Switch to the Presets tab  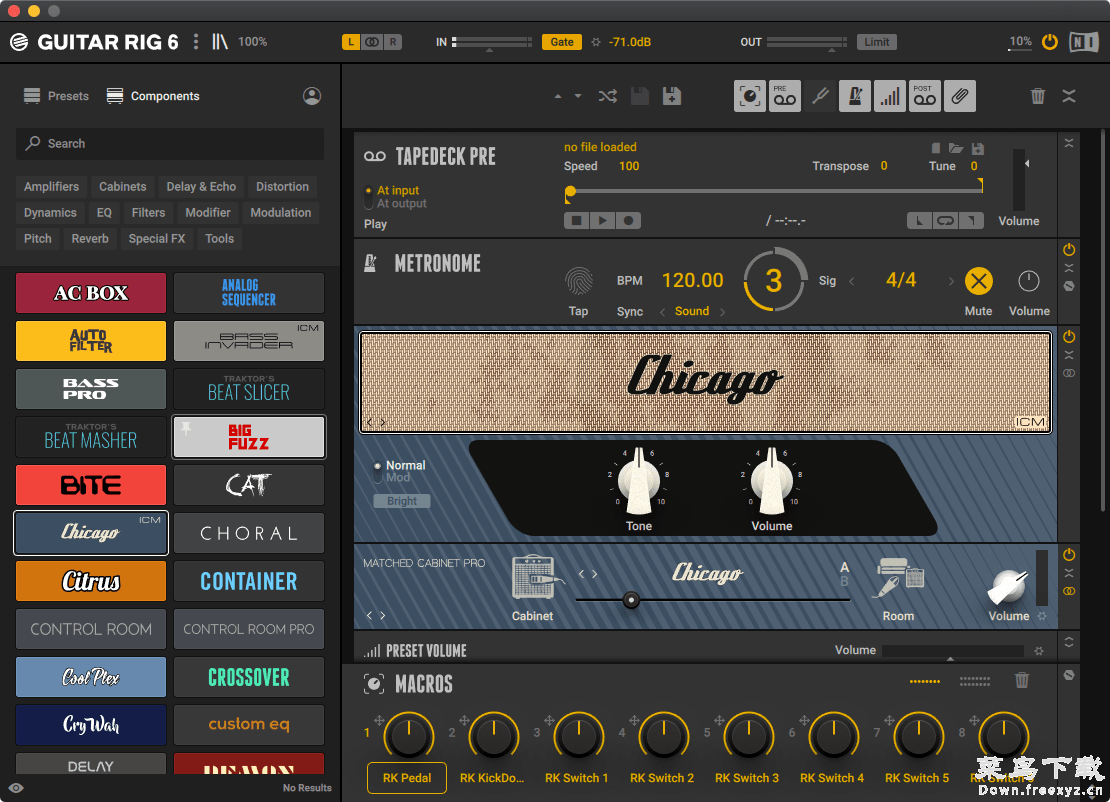pos(57,96)
